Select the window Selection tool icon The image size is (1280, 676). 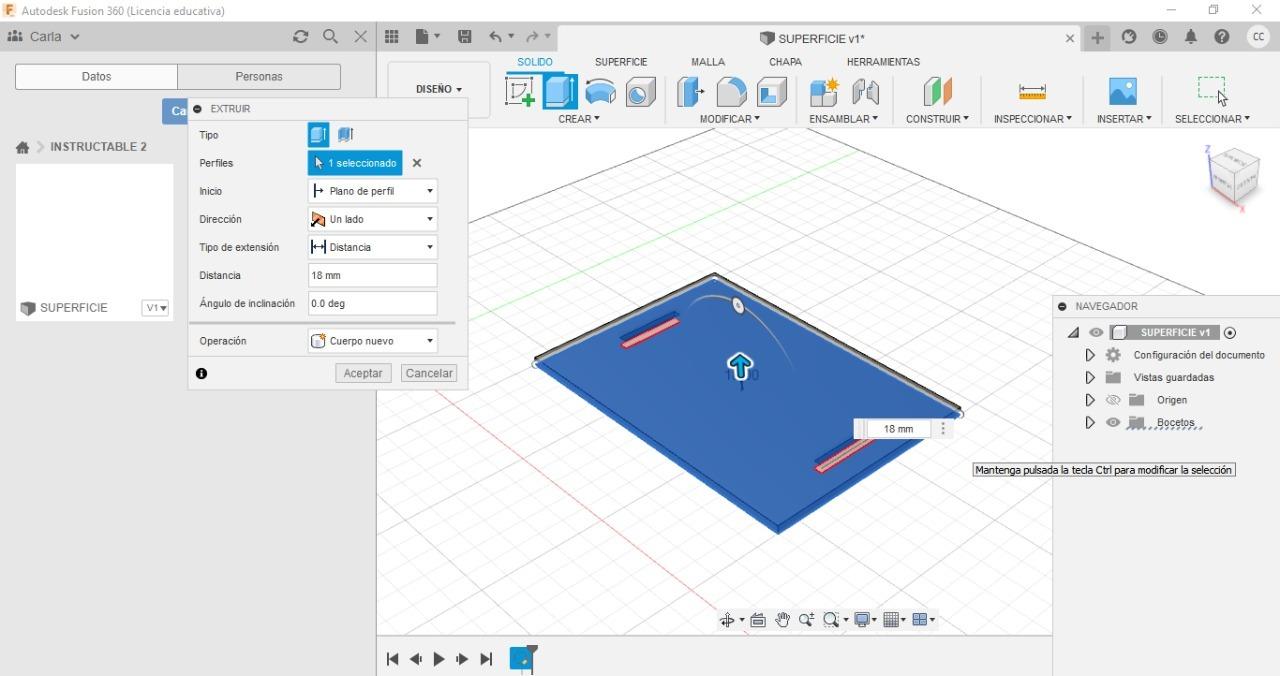tap(1212, 90)
